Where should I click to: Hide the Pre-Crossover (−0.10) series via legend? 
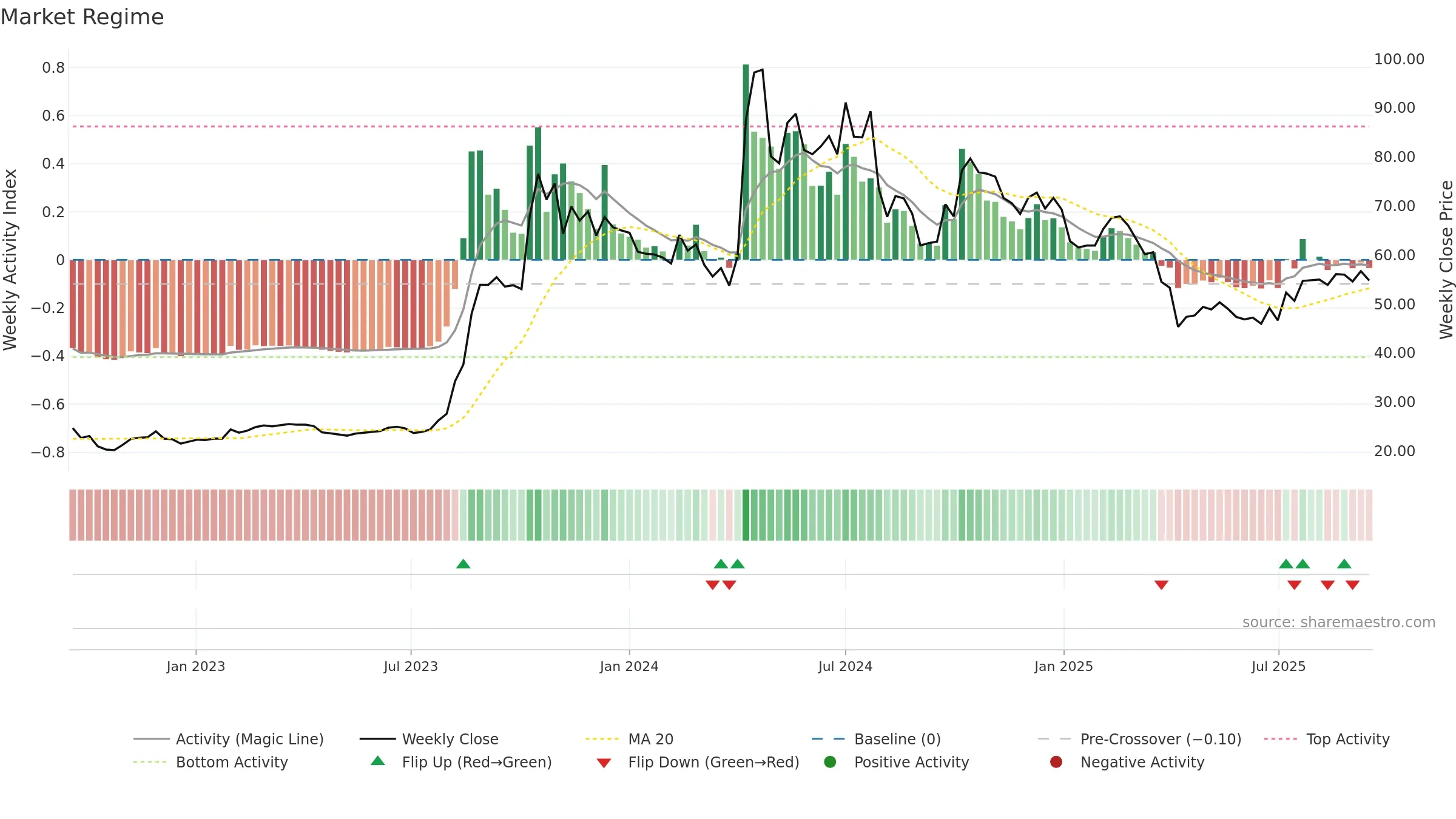[x=1140, y=739]
